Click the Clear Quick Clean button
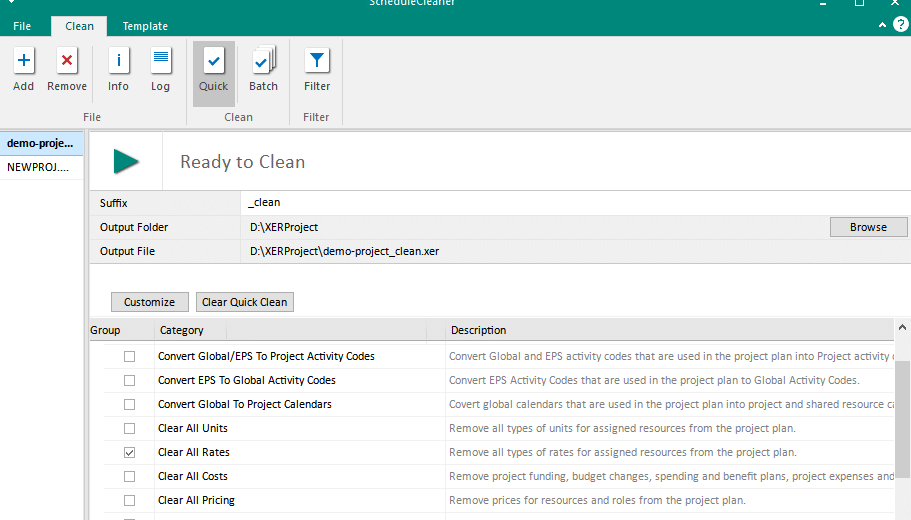This screenshot has width=911, height=520. [x=245, y=302]
